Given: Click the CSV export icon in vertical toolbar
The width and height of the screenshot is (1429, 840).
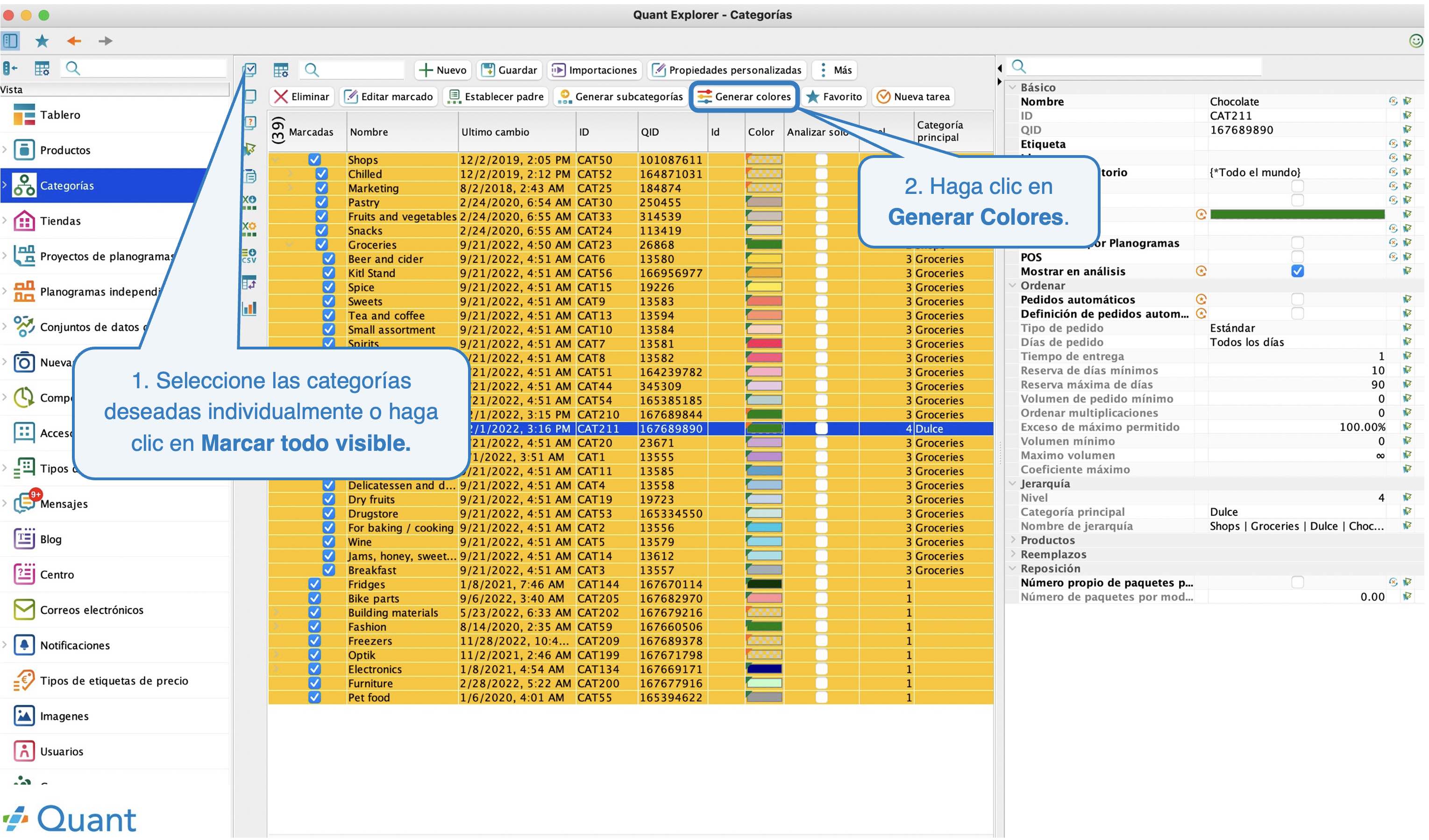Looking at the screenshot, I should coord(249,256).
